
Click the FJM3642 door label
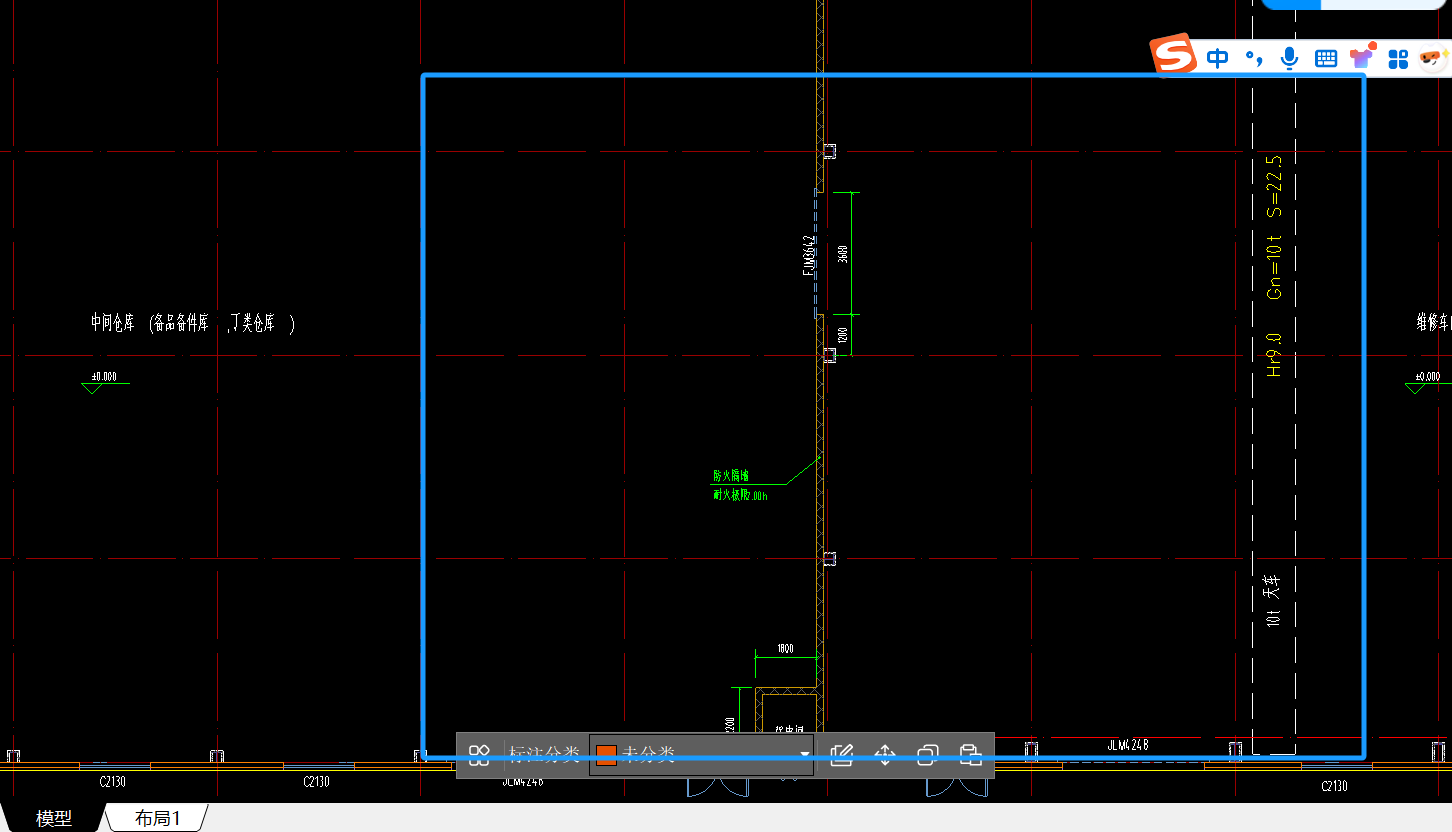tap(807, 256)
